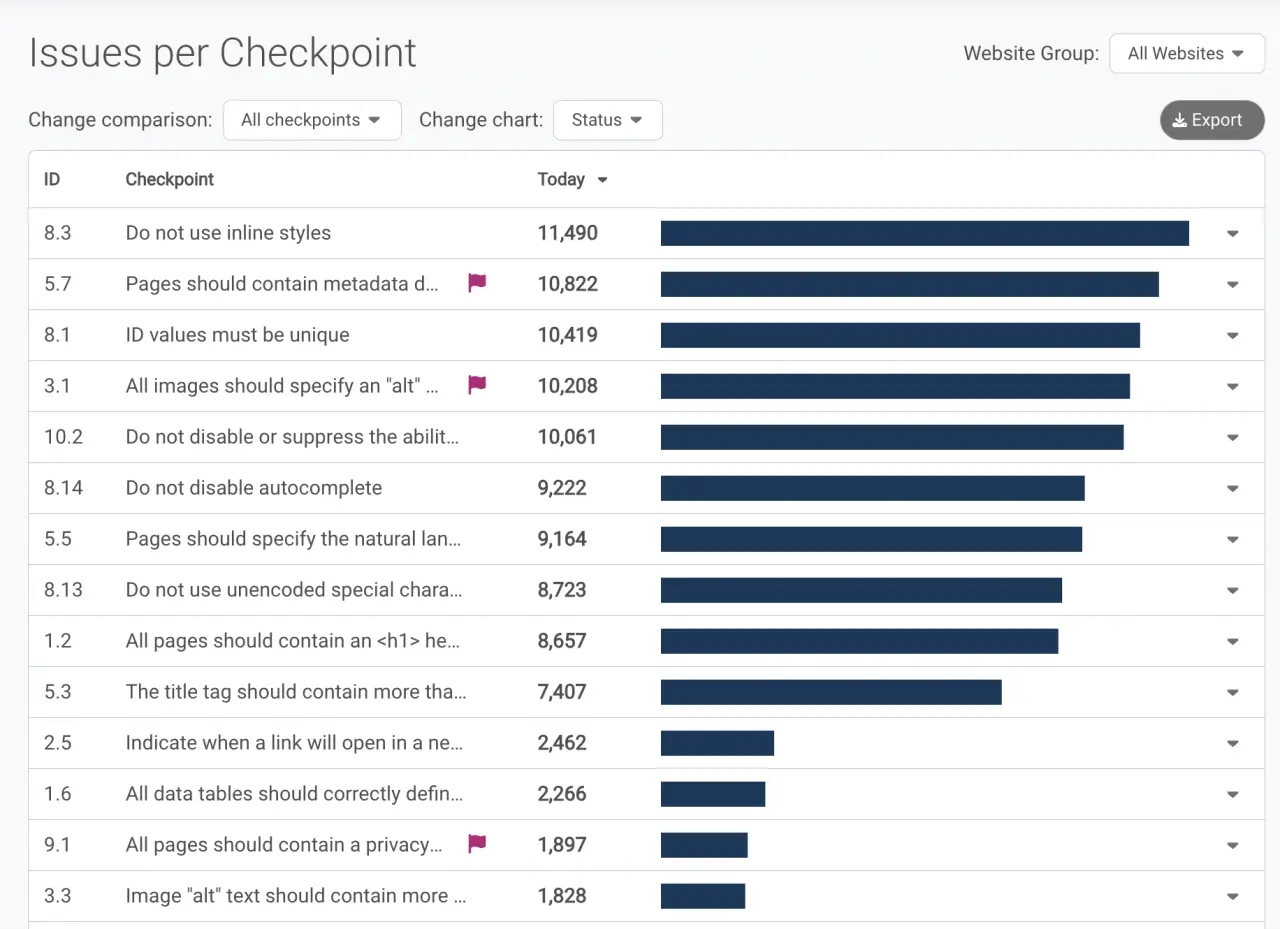Click ID cell 10.2

click(x=63, y=437)
